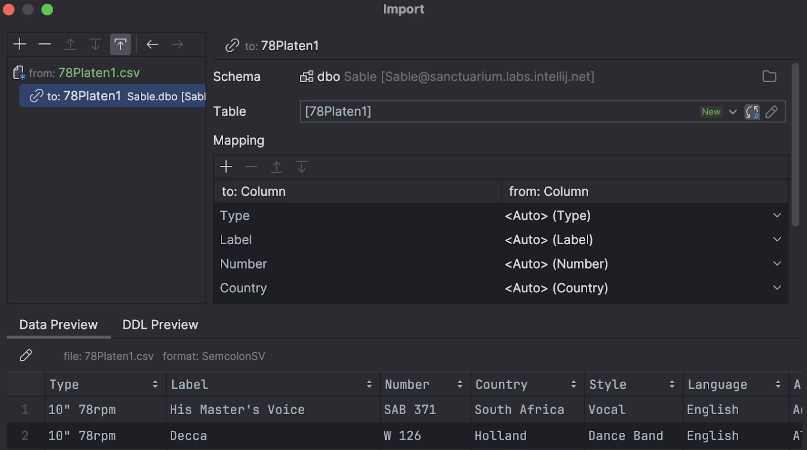Select row number 2 in preview

click(x=25, y=436)
